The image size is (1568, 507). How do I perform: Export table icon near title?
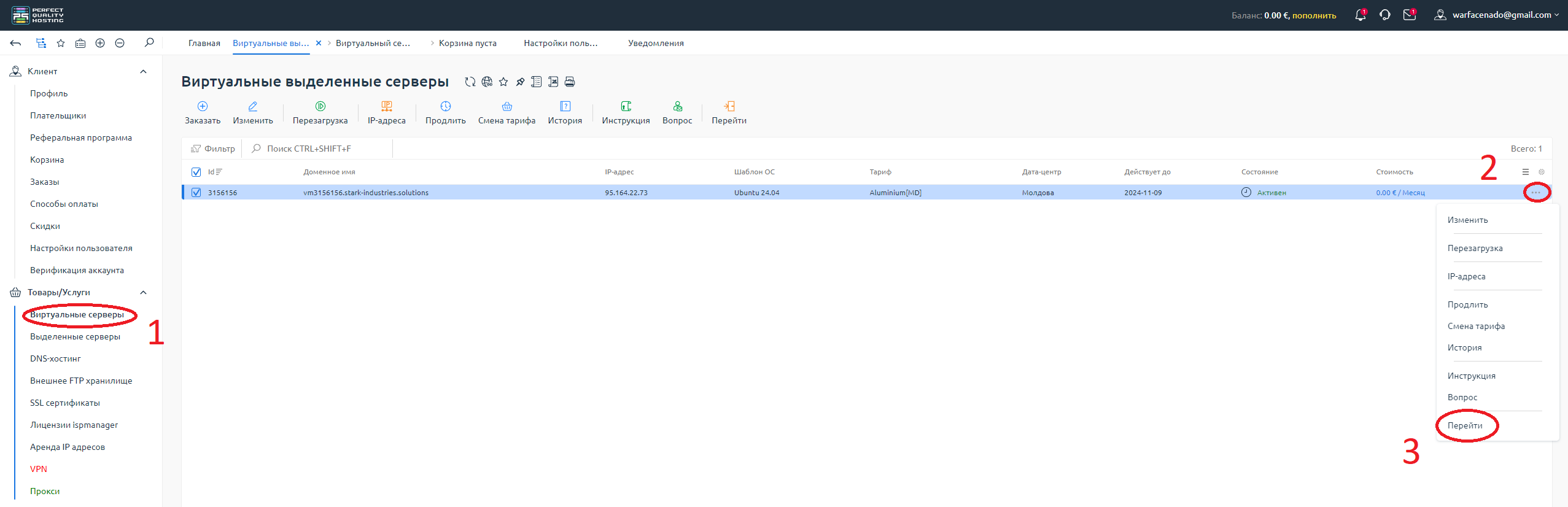click(553, 82)
